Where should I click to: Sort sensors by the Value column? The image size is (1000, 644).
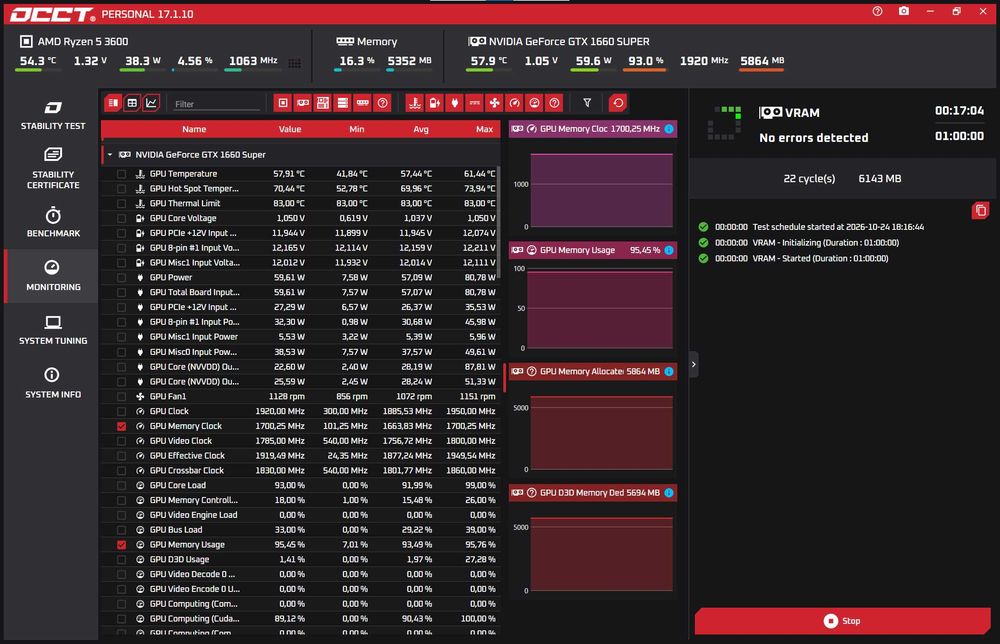click(290, 129)
